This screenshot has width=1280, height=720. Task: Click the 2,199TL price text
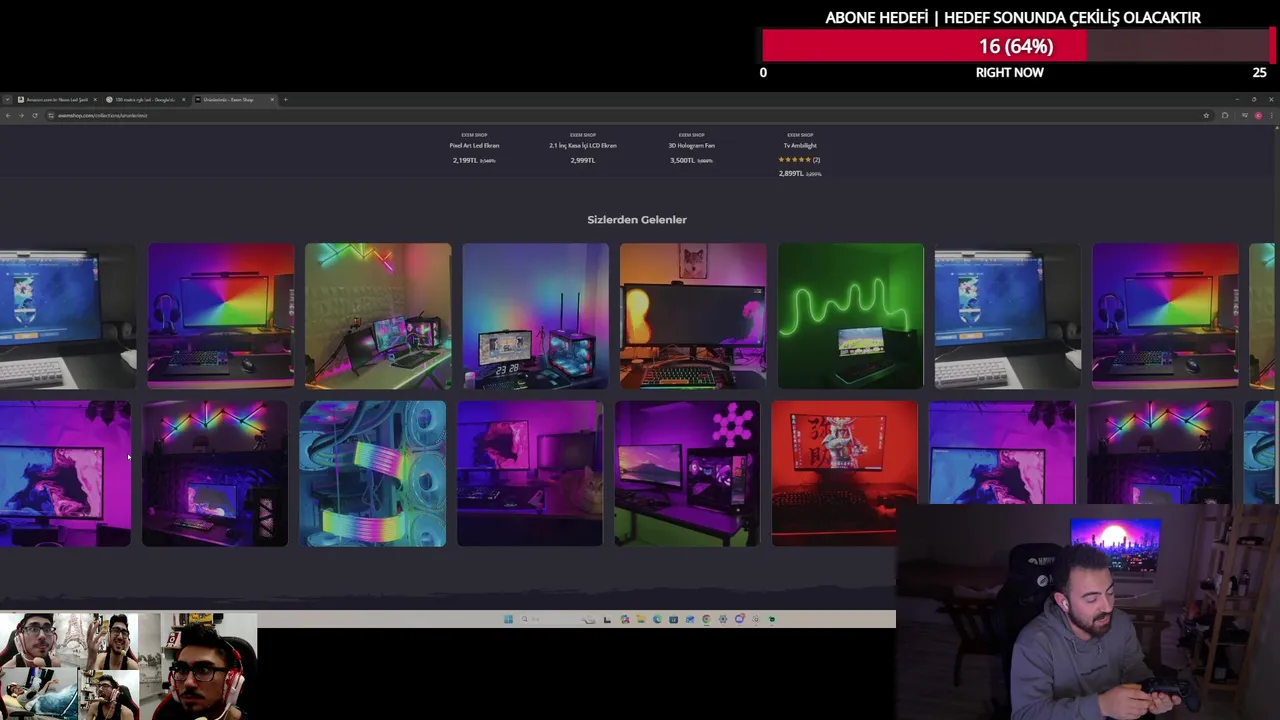tap(465, 161)
